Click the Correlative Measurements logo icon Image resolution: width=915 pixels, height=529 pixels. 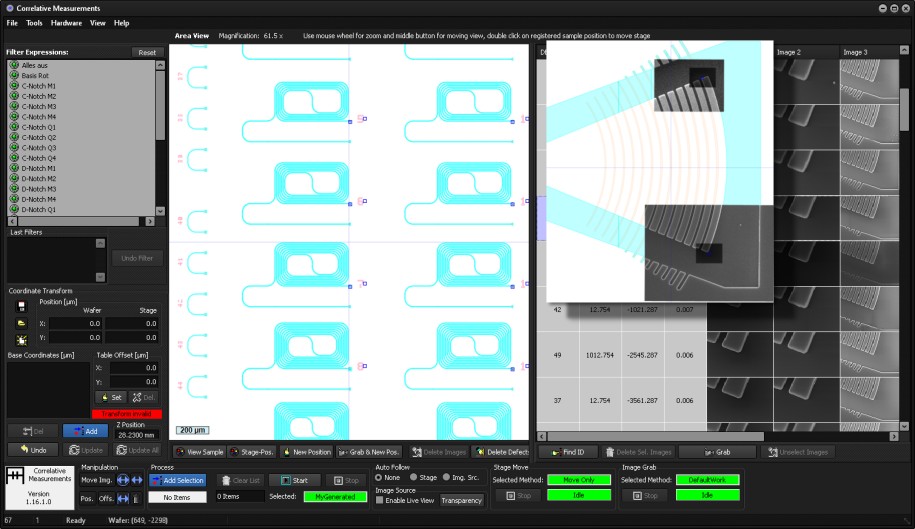15,476
